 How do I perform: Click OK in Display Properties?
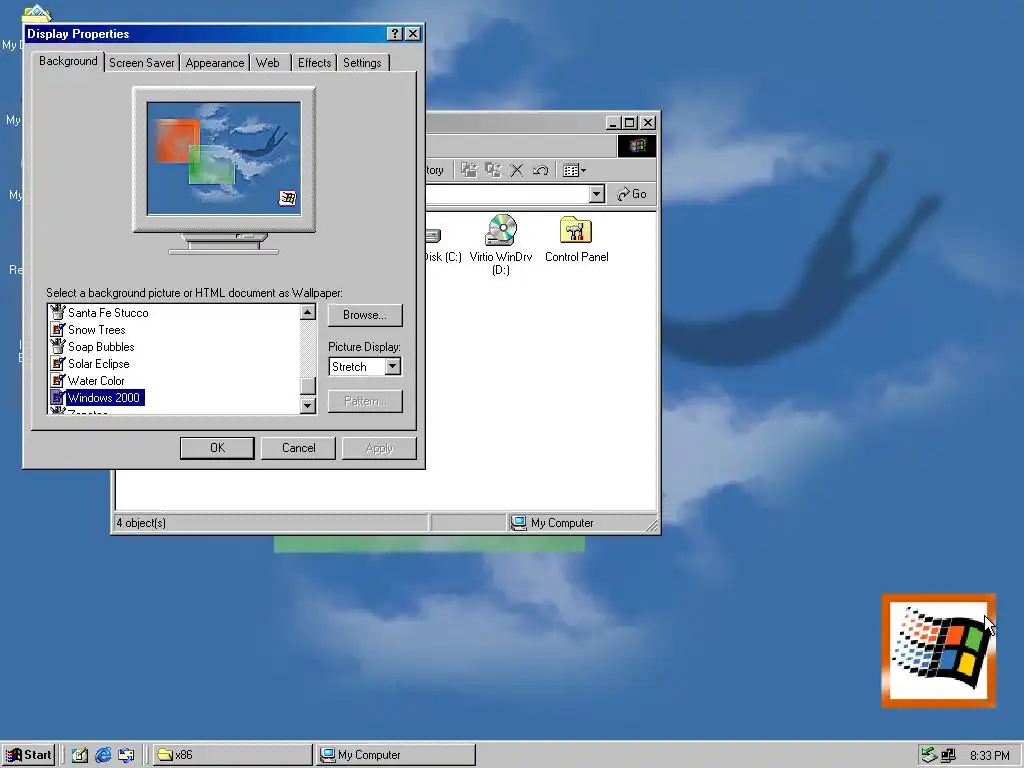point(217,448)
